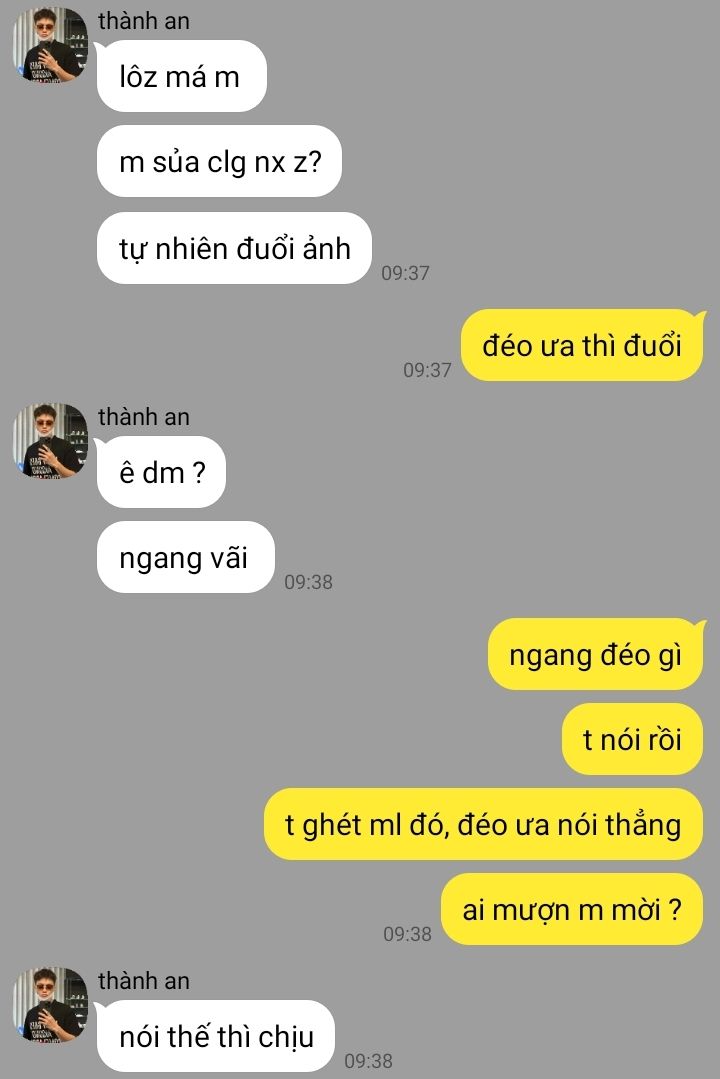Tap thành an's avatar beside the last message
This screenshot has width=720, height=1079.
pyautogui.click(x=50, y=1005)
